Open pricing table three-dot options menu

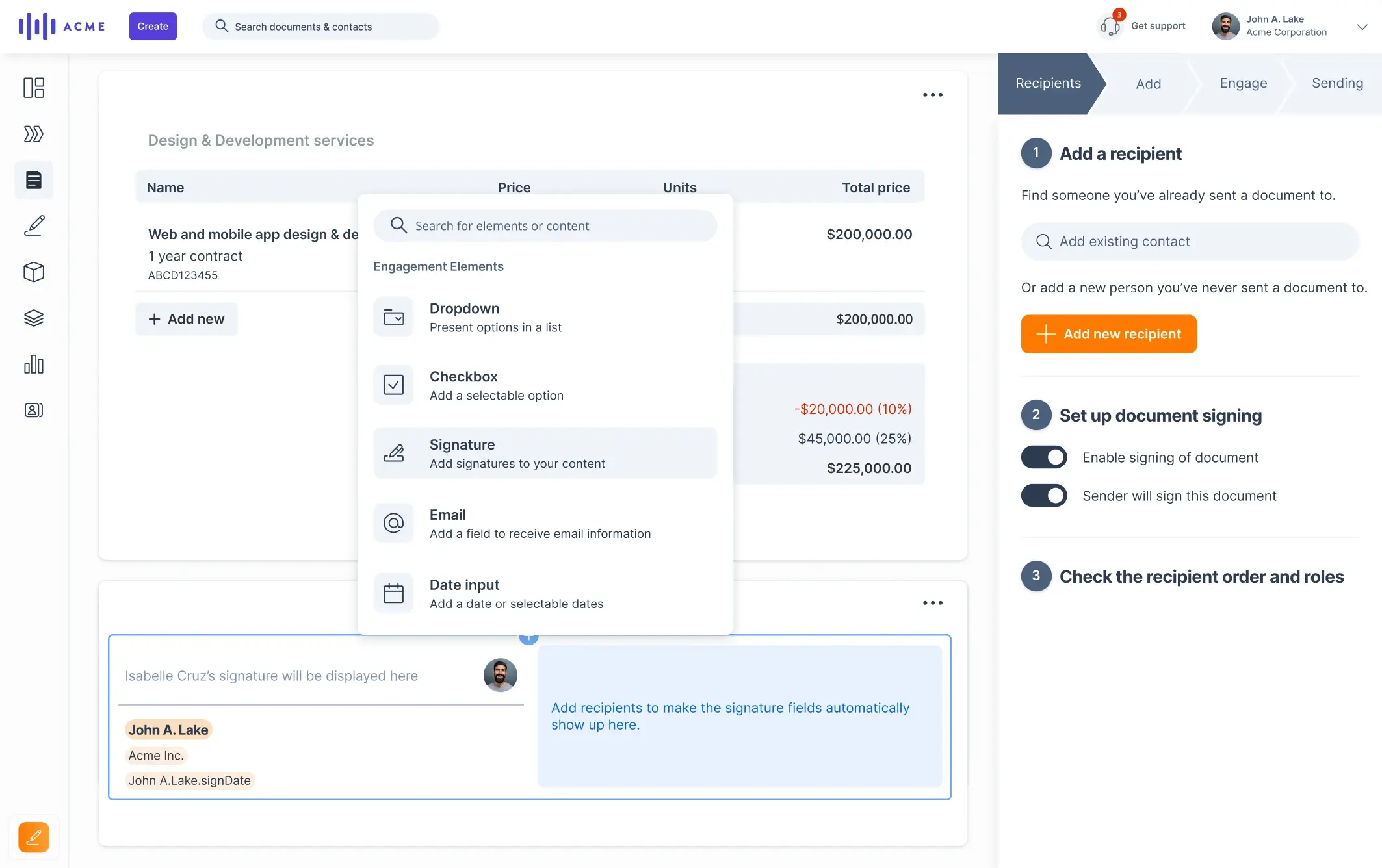933,95
